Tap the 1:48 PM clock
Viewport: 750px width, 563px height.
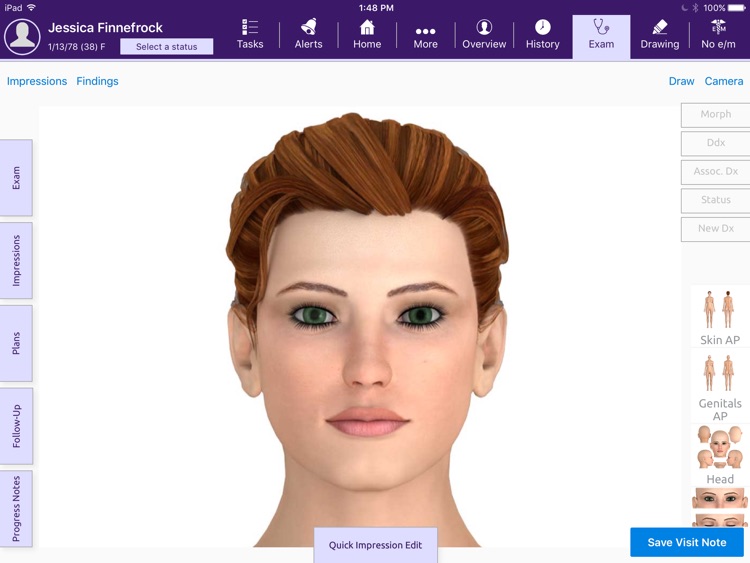[376, 8]
